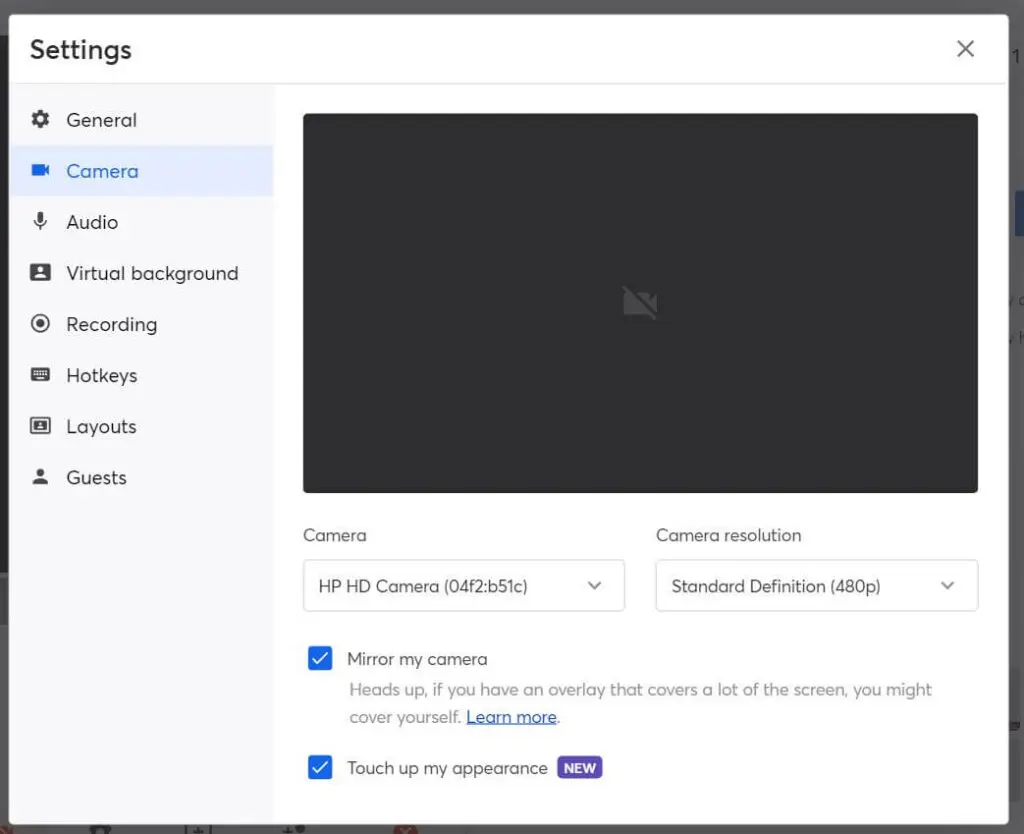Switch to the Camera settings section
The width and height of the screenshot is (1024, 834).
point(101,170)
